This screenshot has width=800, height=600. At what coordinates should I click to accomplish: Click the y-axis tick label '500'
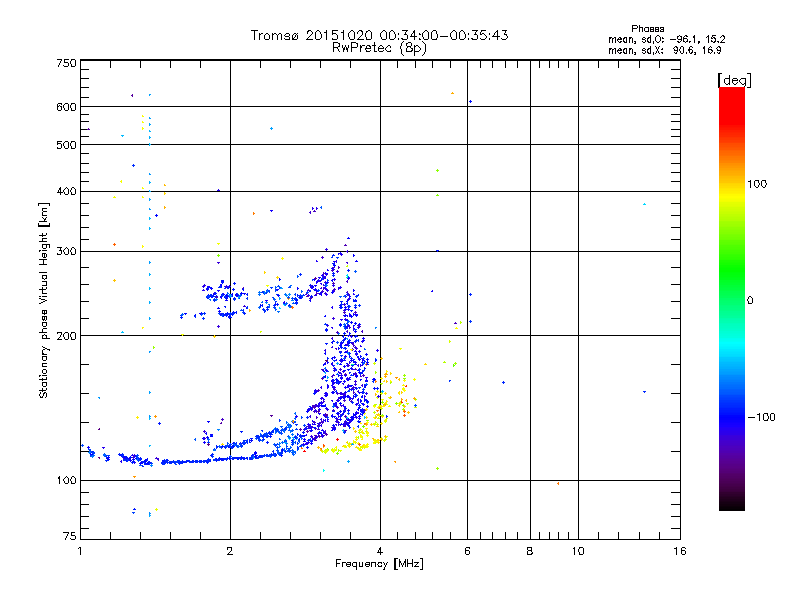(66, 145)
